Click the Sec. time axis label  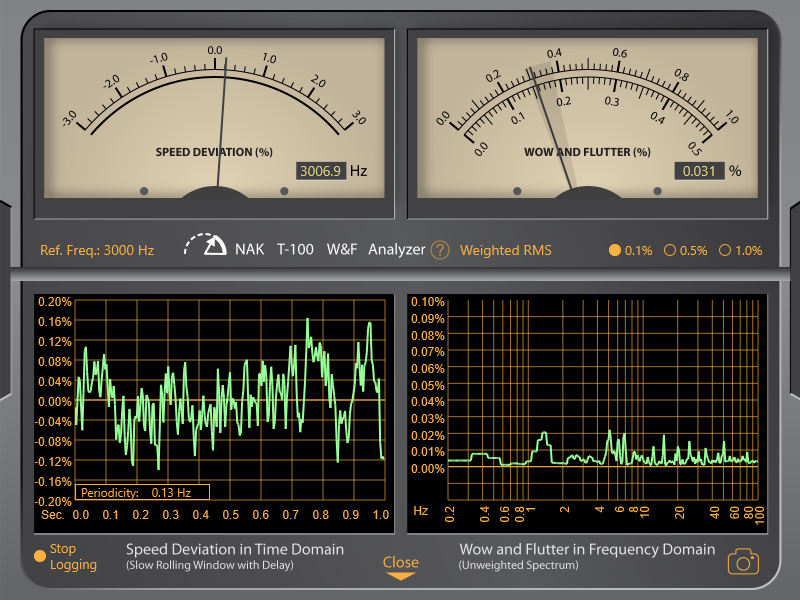click(53, 514)
